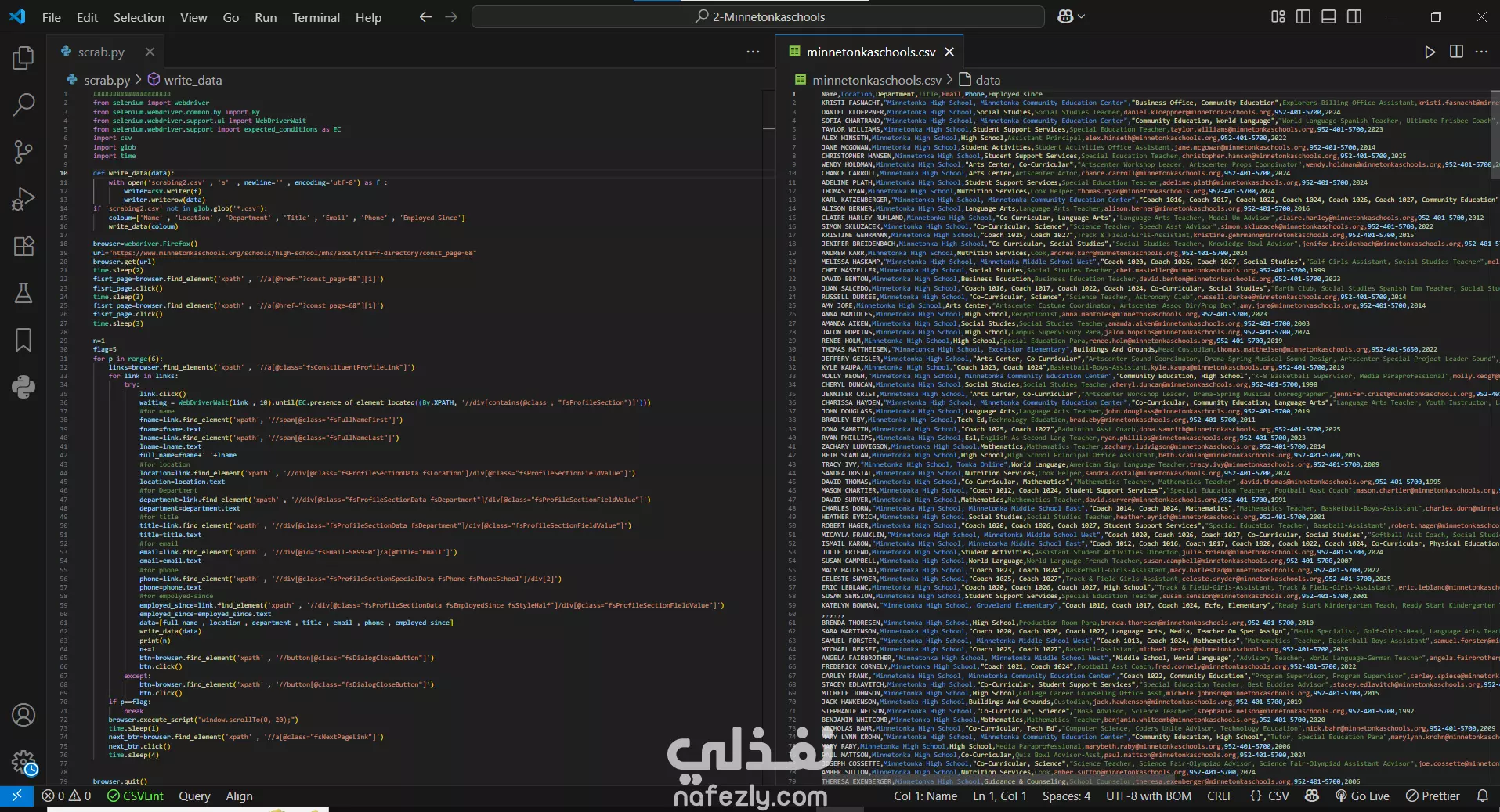Screen dimensions: 1500x812
Task: Open the Accounts menu
Action: point(23,715)
